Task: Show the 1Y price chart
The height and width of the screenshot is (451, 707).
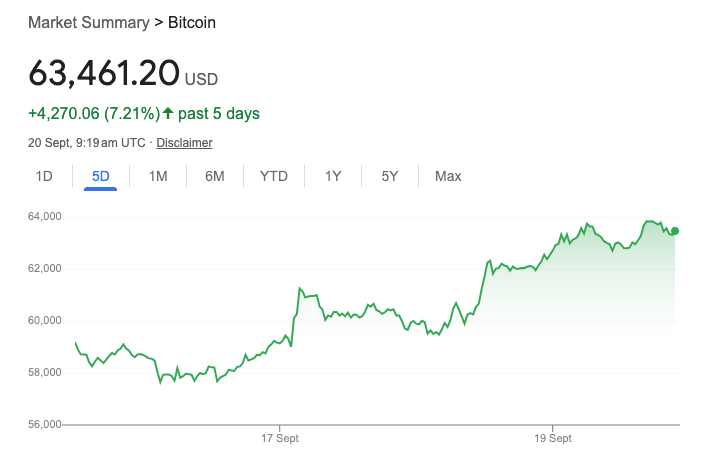Action: tap(333, 176)
